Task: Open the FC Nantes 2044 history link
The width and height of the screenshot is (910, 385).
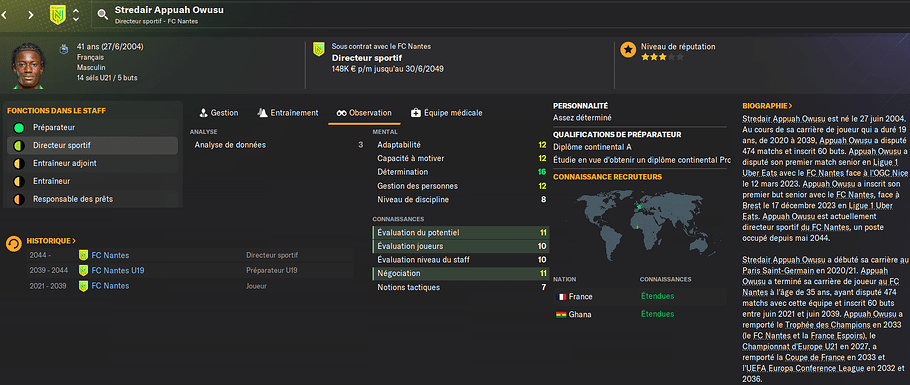Action: (x=110, y=256)
